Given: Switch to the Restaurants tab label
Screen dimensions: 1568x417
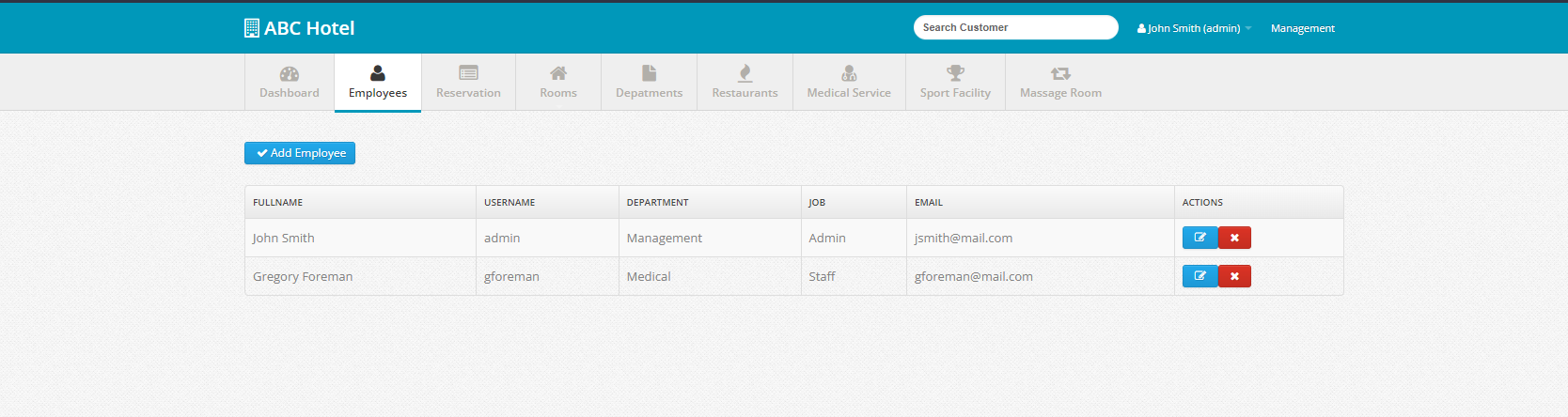Looking at the screenshot, I should (745, 93).
